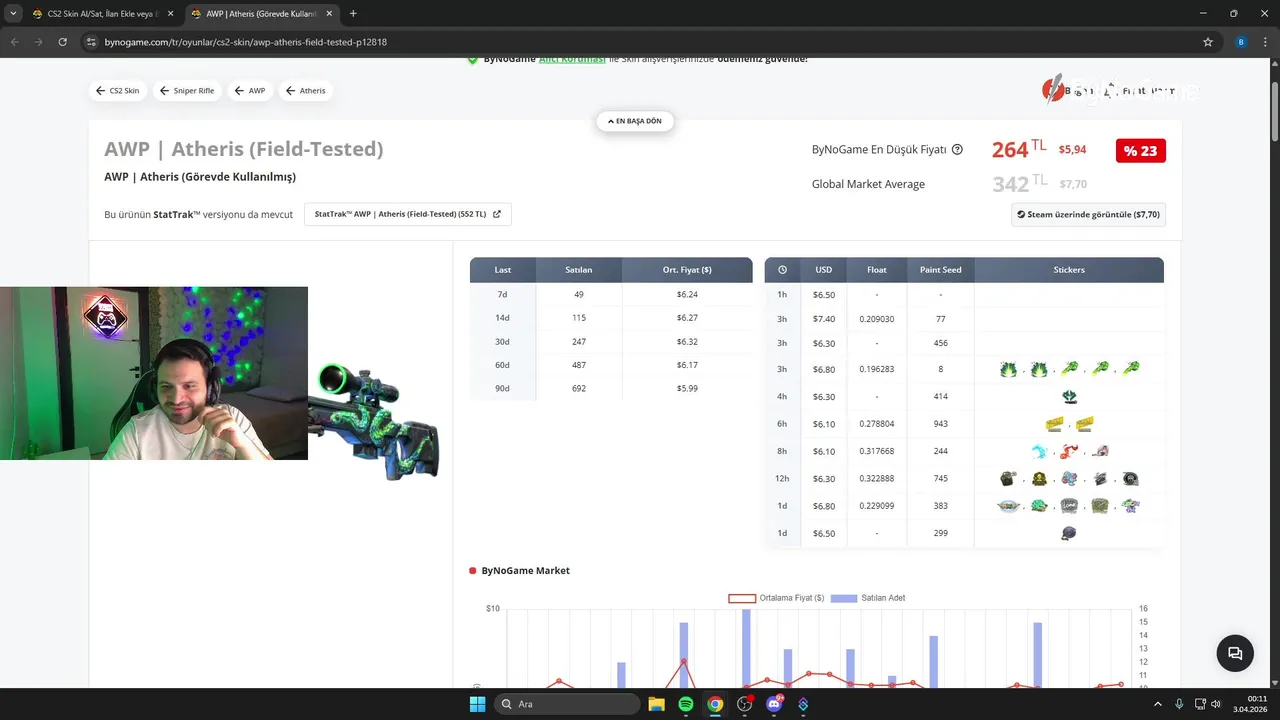Click the sticker in the bottom 1d $6.50 row
The height and width of the screenshot is (720, 1280).
pyautogui.click(x=1069, y=533)
